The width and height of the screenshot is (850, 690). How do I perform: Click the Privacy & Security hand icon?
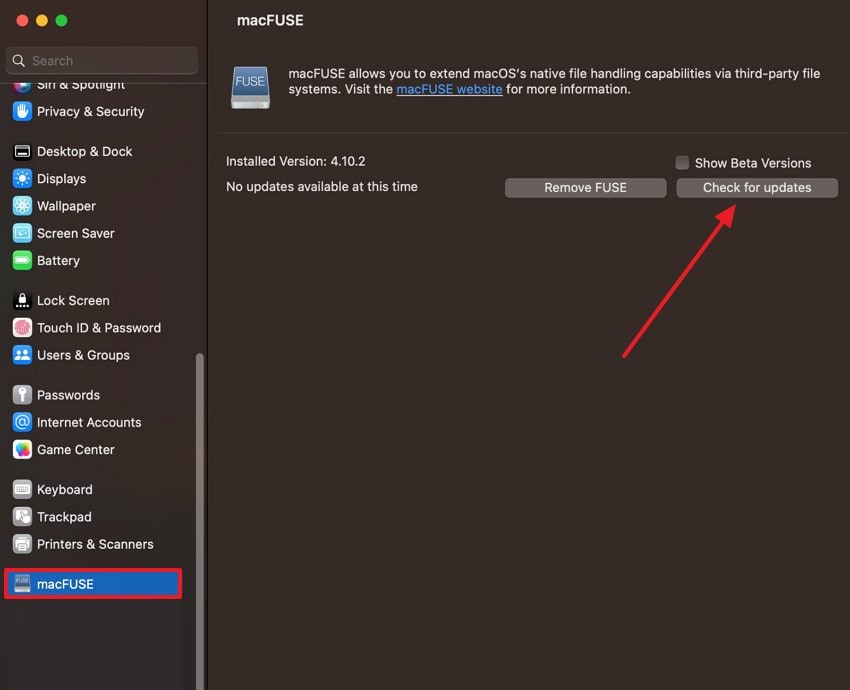coord(22,112)
